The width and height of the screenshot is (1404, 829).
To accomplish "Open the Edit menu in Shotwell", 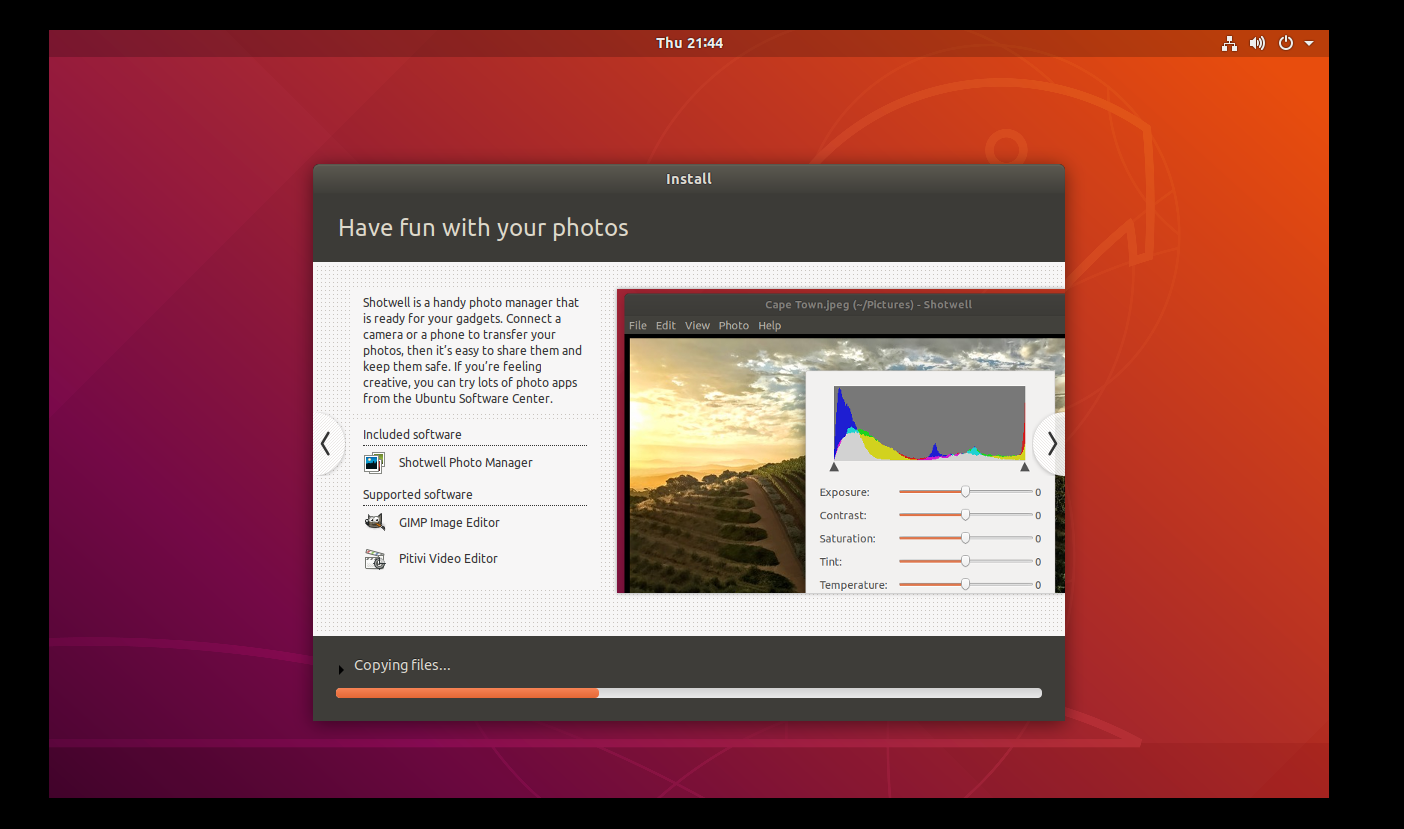I will click(x=666, y=325).
